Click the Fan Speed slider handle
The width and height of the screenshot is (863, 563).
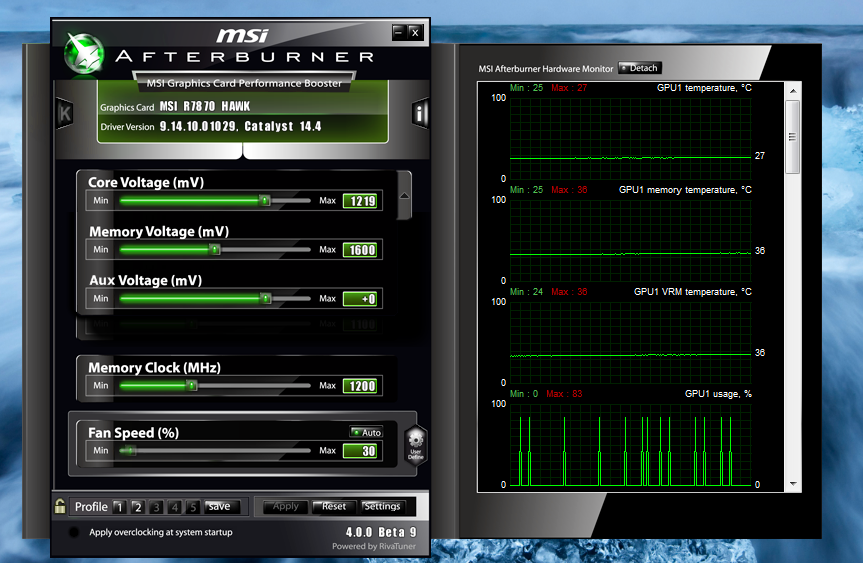(x=131, y=450)
